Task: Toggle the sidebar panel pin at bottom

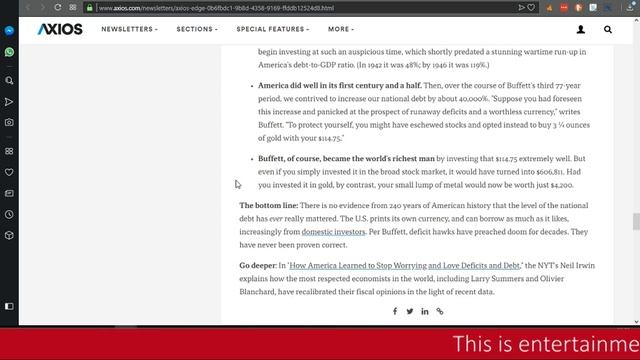Action: [x=9, y=306]
